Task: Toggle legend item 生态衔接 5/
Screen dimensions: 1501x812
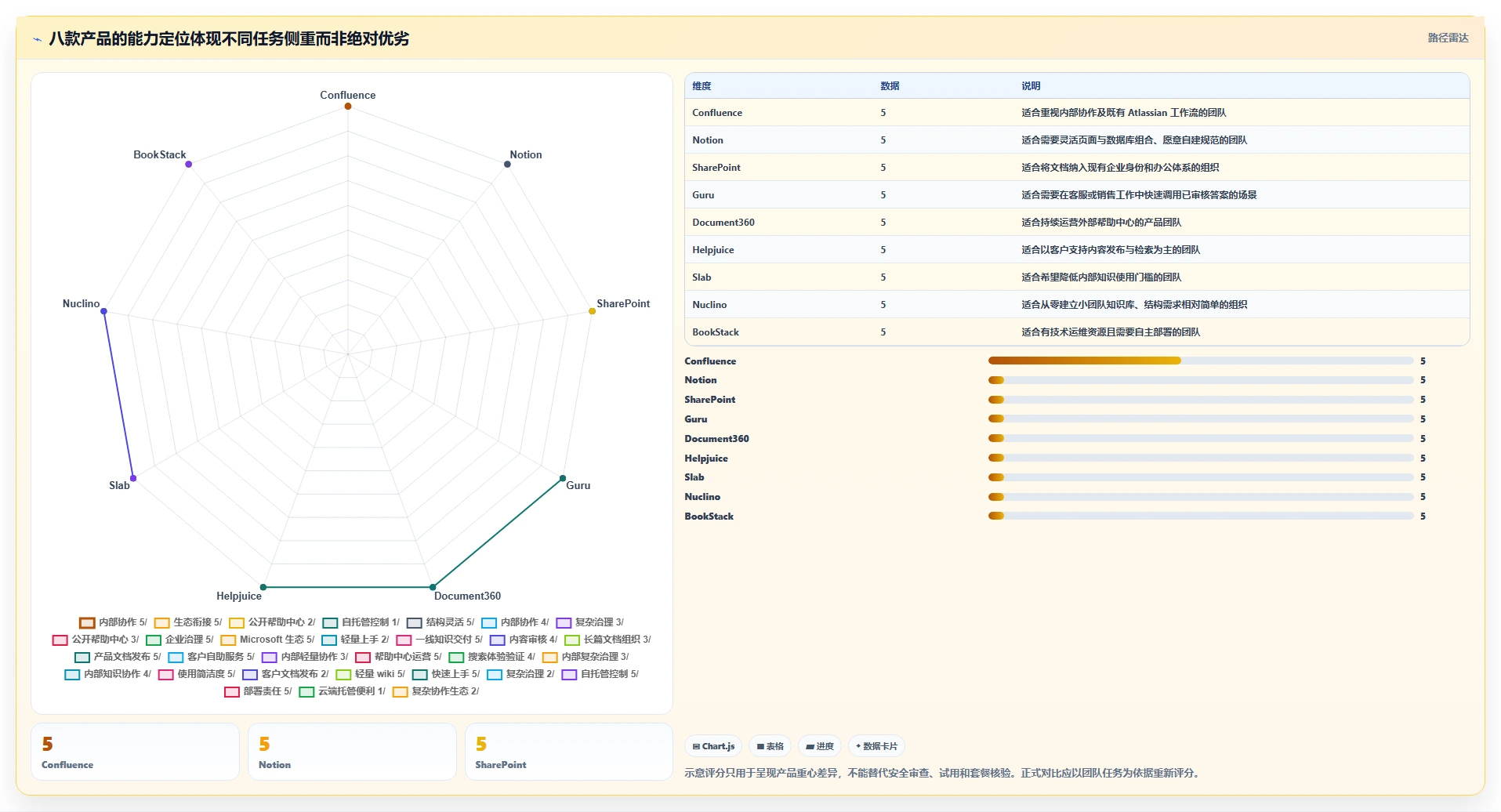Action: click(188, 622)
